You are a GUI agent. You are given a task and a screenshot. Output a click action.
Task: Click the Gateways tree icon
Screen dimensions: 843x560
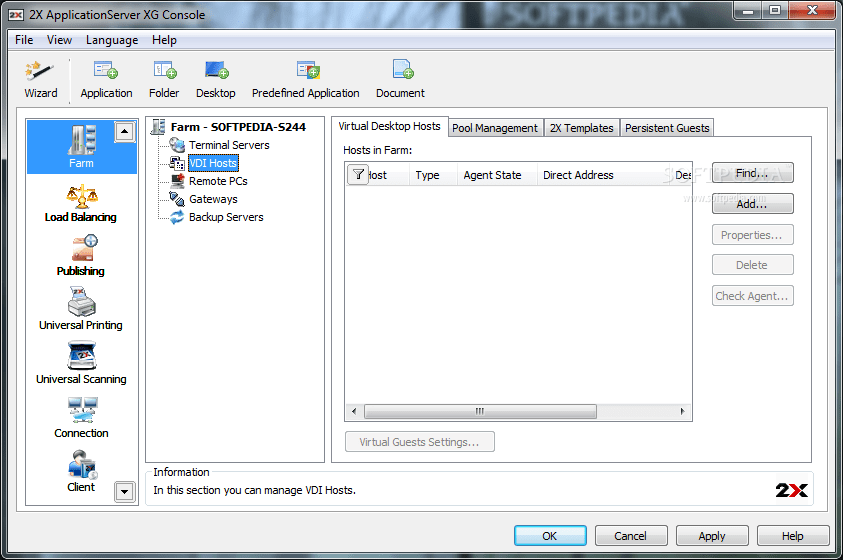177,199
